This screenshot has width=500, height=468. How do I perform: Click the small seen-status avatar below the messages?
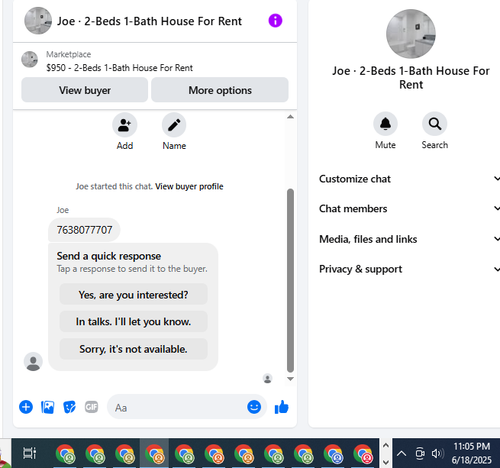267,378
